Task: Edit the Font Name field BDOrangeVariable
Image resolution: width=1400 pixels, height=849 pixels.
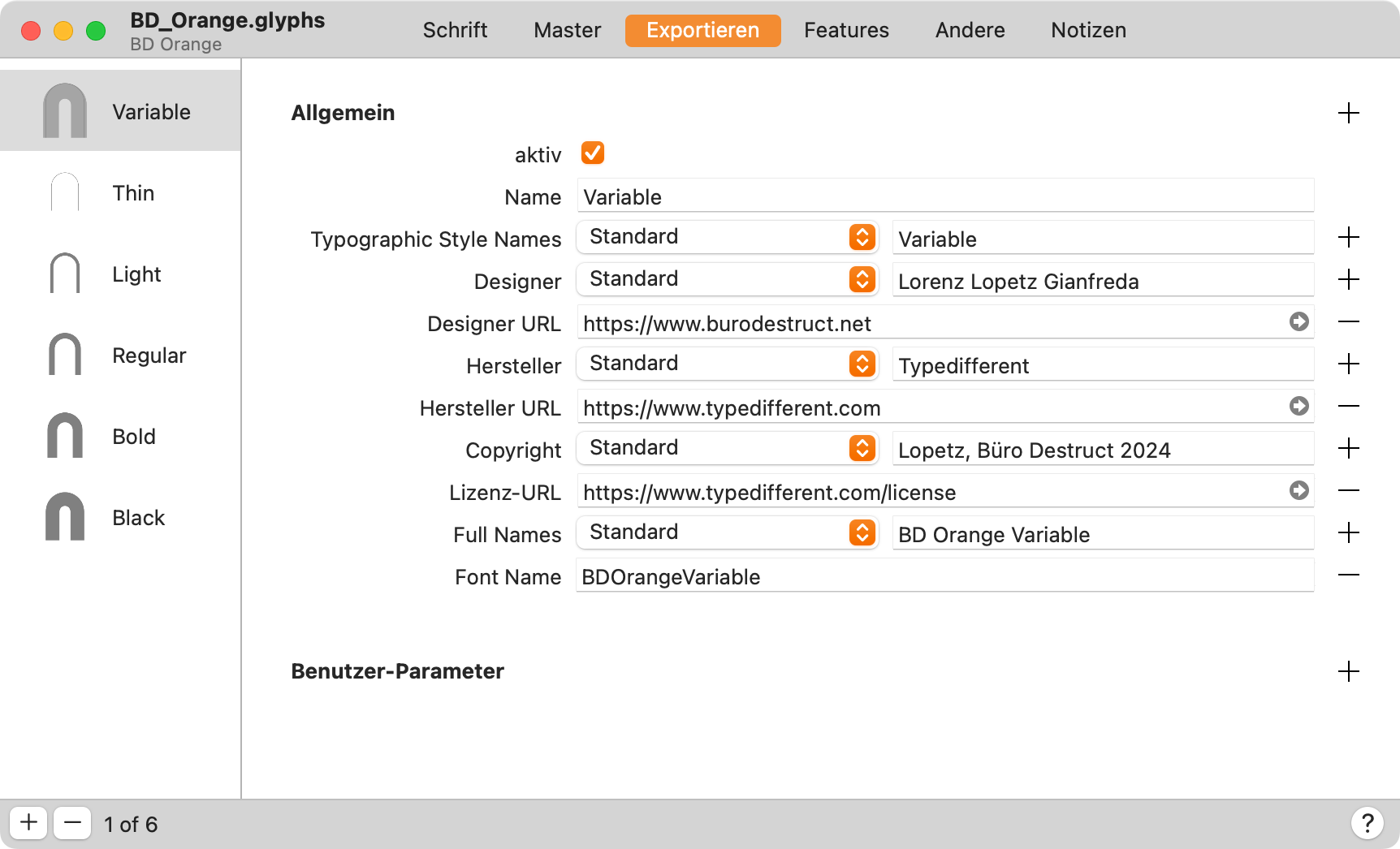Action: click(945, 576)
